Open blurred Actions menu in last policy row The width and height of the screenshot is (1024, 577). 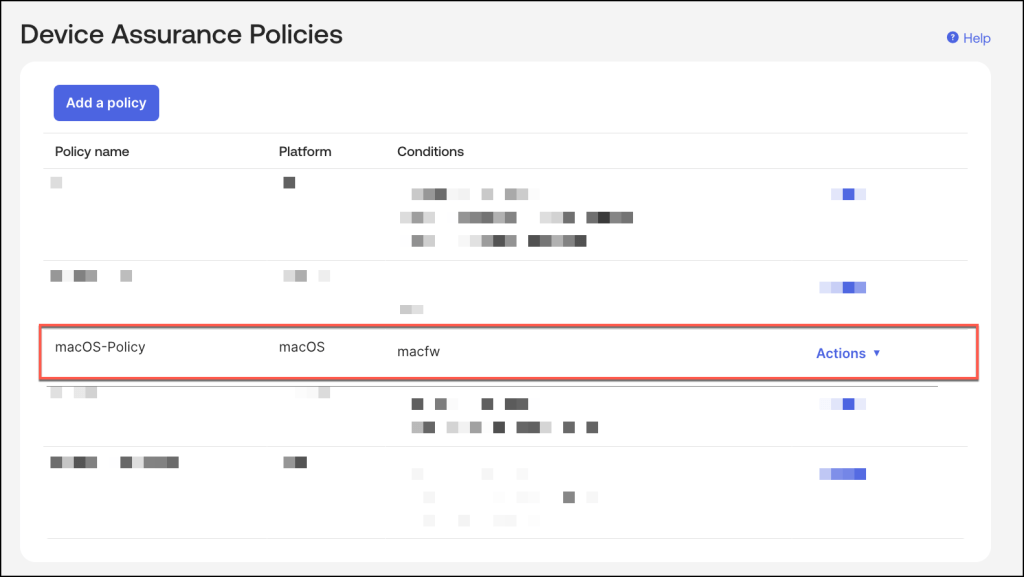(842, 474)
